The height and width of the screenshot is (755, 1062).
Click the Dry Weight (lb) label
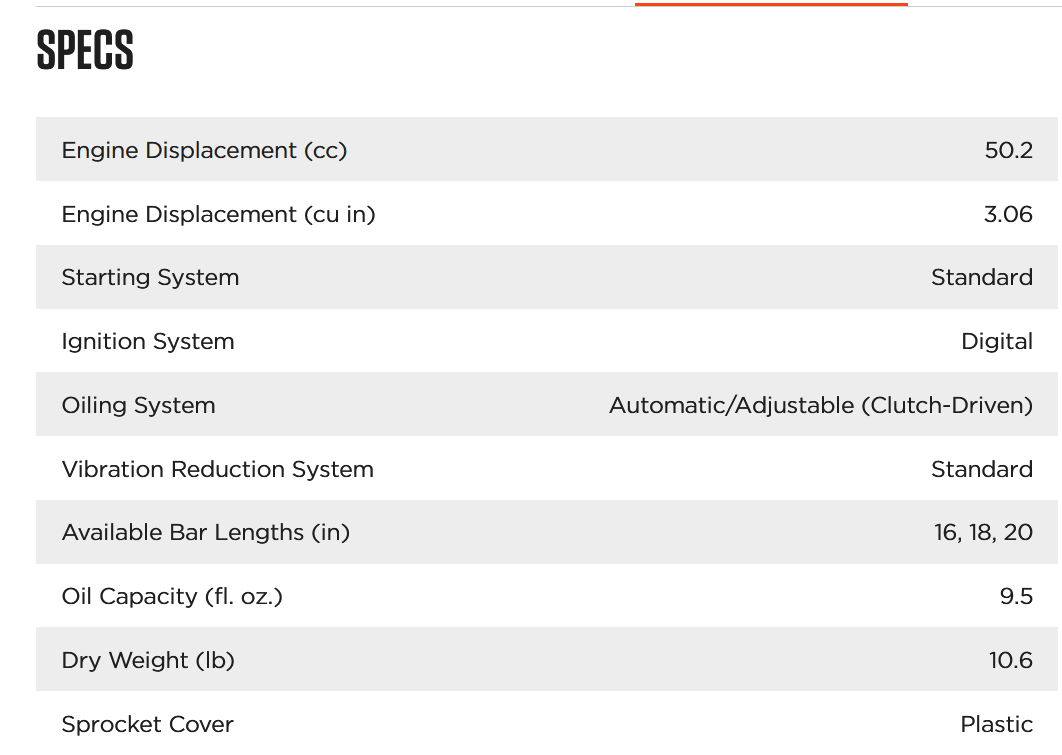148,660
